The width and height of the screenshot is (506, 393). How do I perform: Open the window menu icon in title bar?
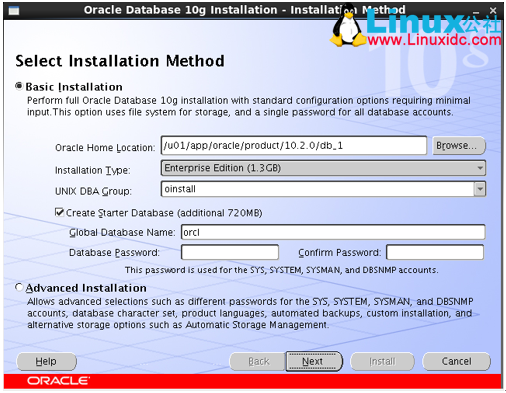(14, 11)
